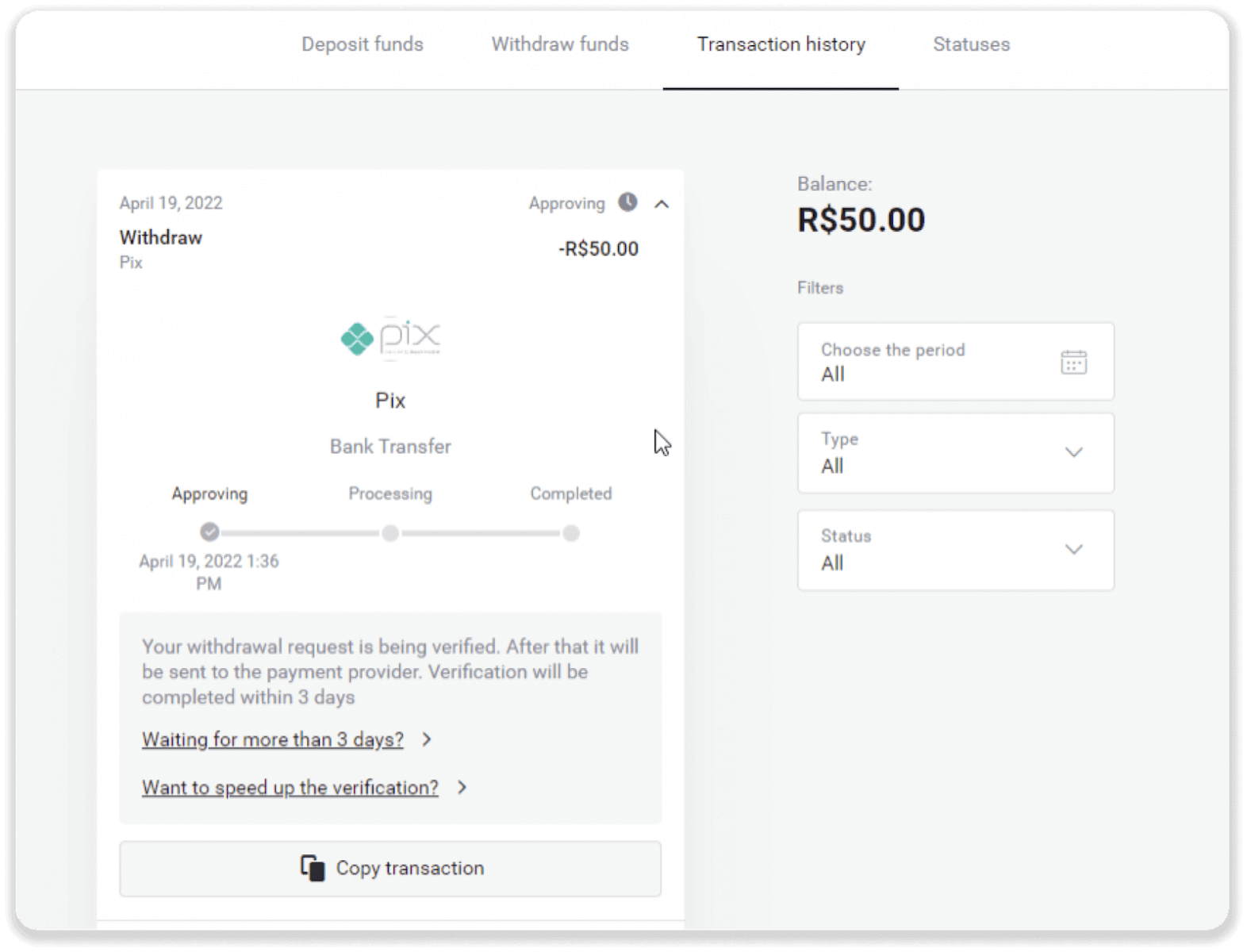Click the Processing dot on the progress tracker
Screen dimensions: 1247x952
pos(390,533)
